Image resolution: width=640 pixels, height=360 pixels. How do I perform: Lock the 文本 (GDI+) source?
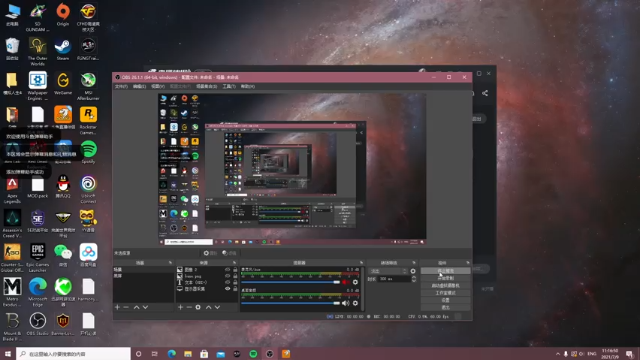tap(235, 282)
